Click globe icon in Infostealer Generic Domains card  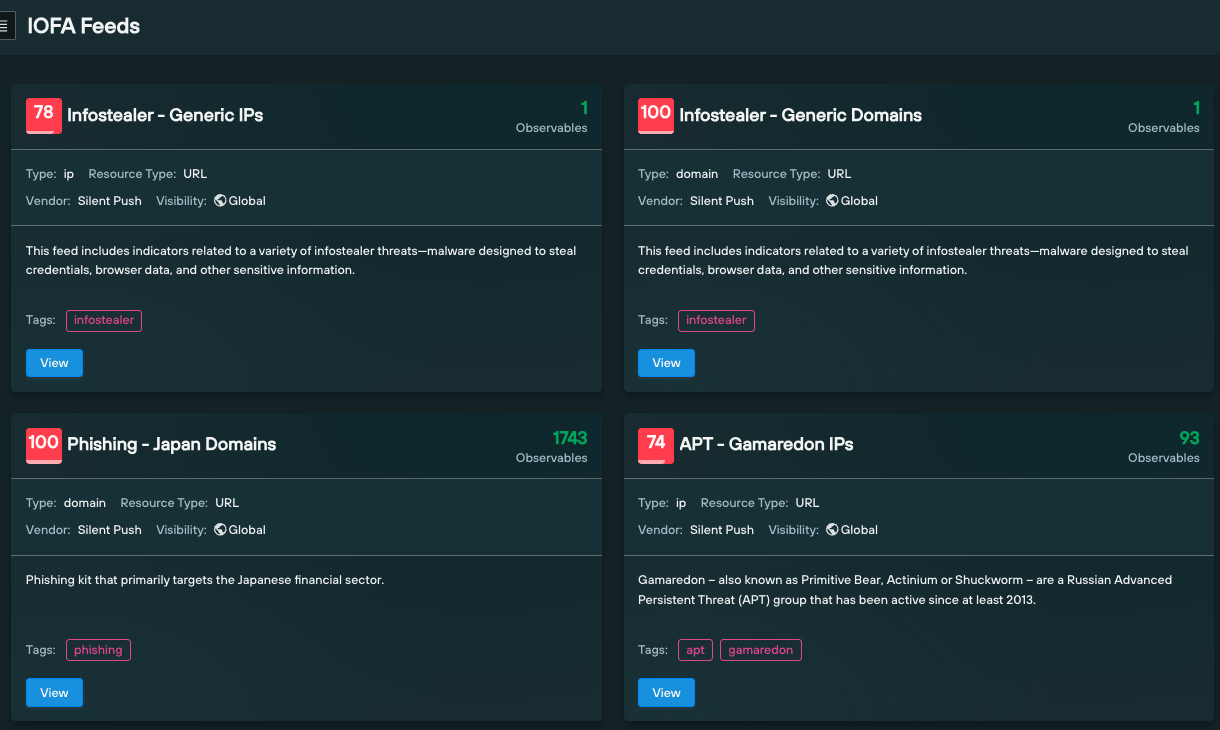(x=832, y=201)
